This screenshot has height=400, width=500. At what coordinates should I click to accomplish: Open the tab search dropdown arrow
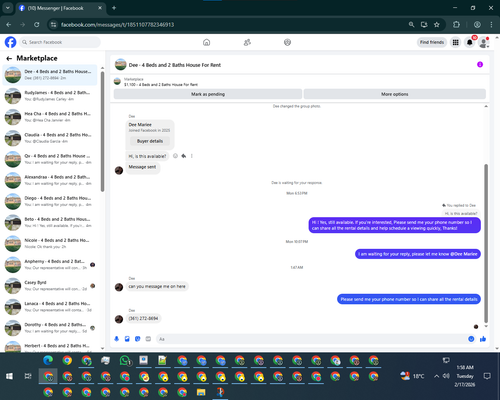[7, 8]
